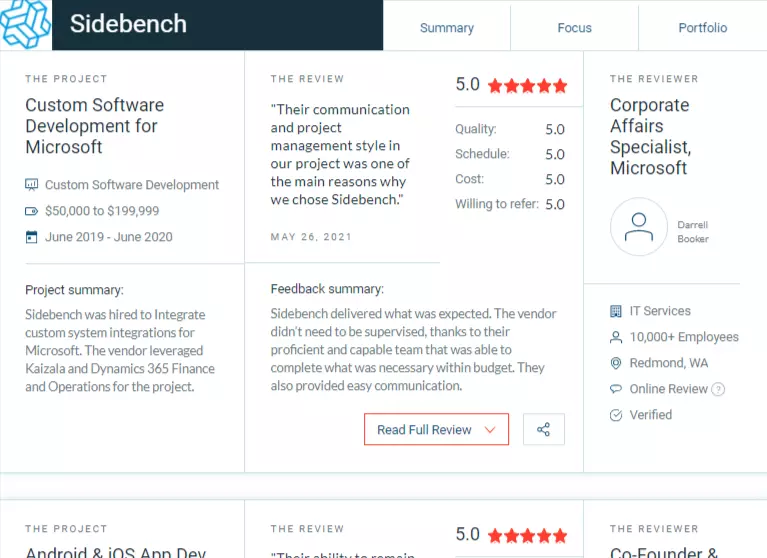Click the Android & iOS App Dev project title
The width and height of the screenshot is (767, 558).
(x=115, y=552)
